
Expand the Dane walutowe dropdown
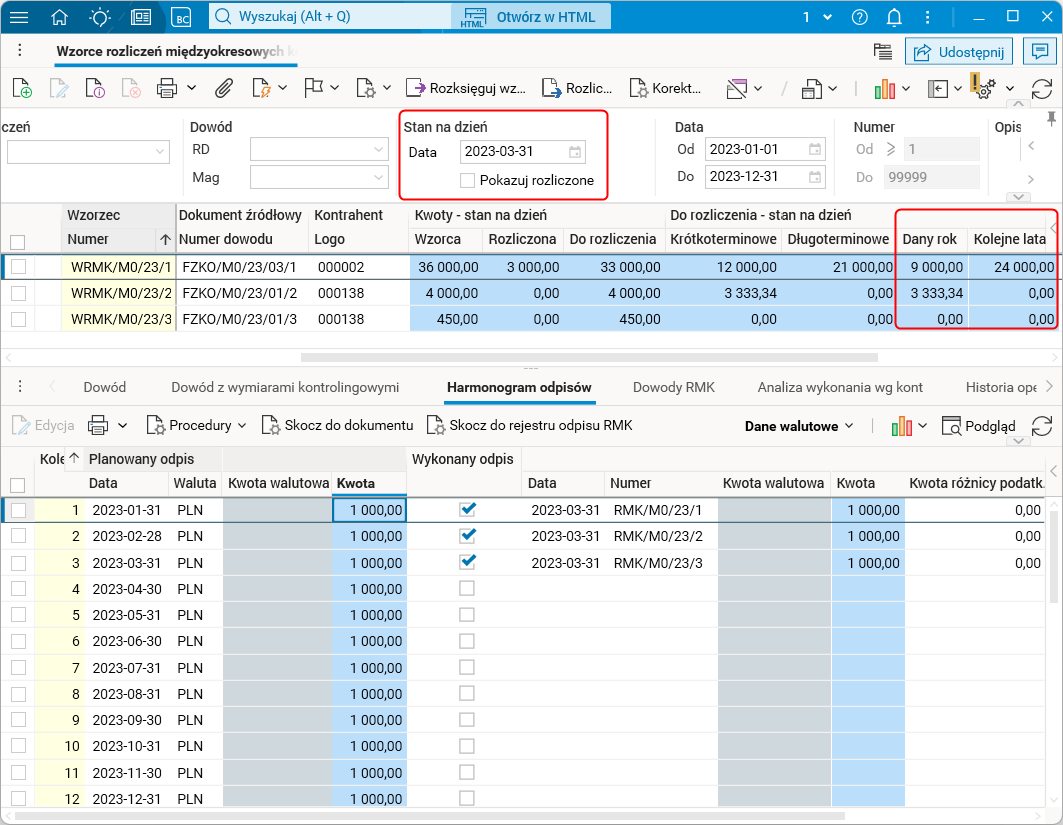tap(799, 426)
